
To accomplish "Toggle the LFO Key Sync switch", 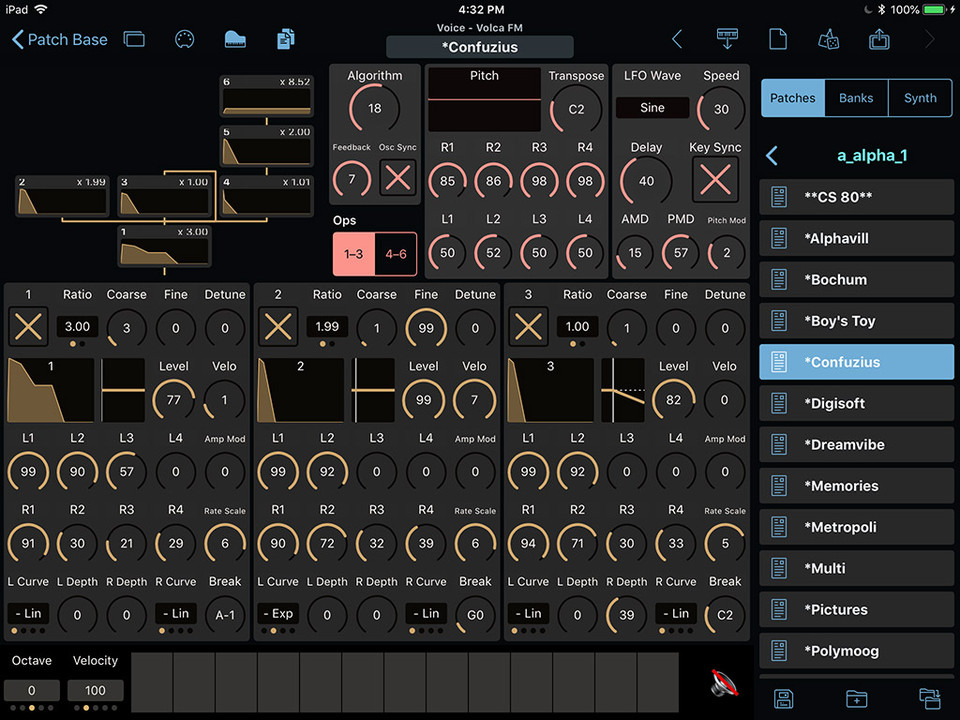I will pos(715,180).
